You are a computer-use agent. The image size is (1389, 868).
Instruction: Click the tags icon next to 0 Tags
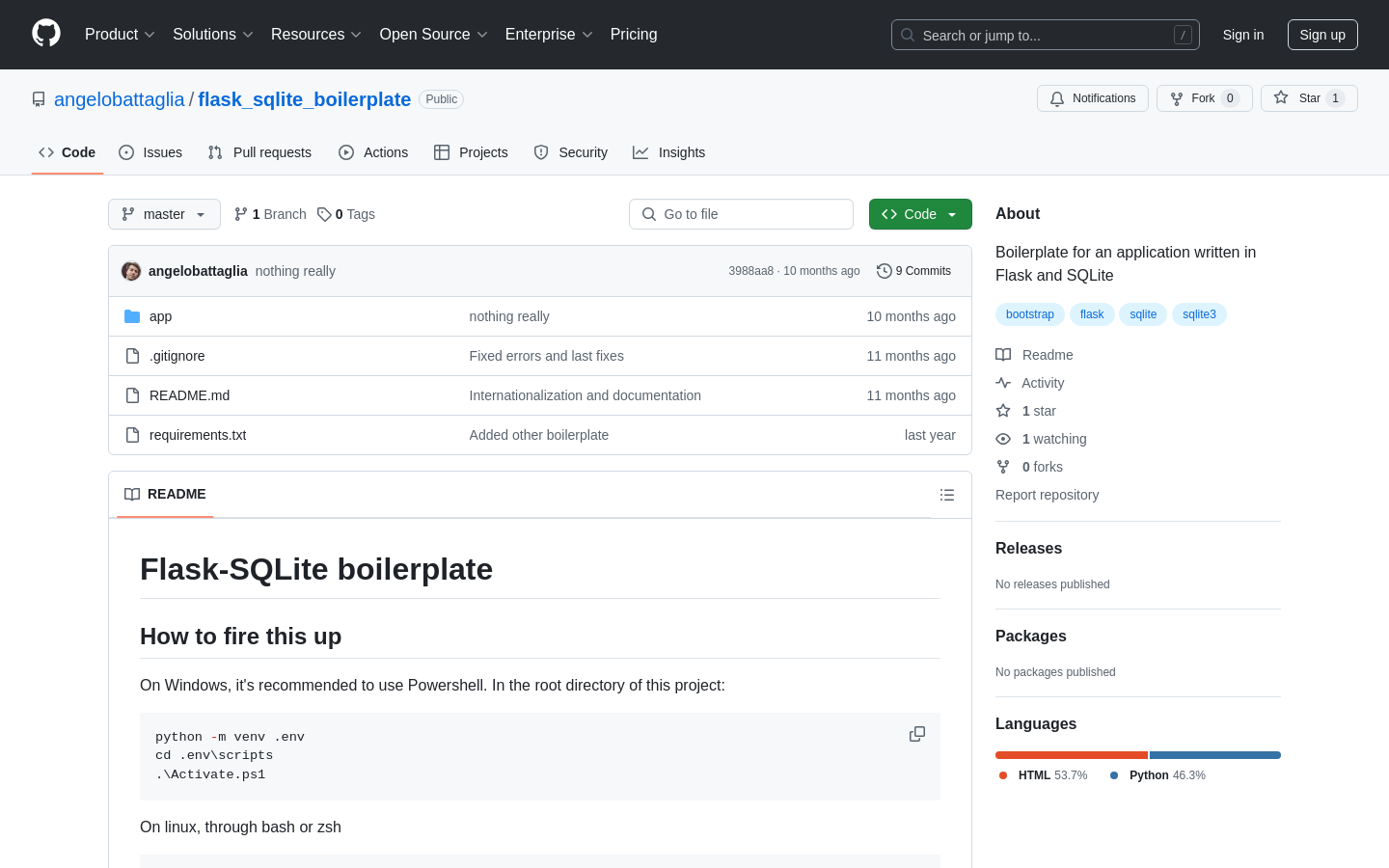point(324,214)
